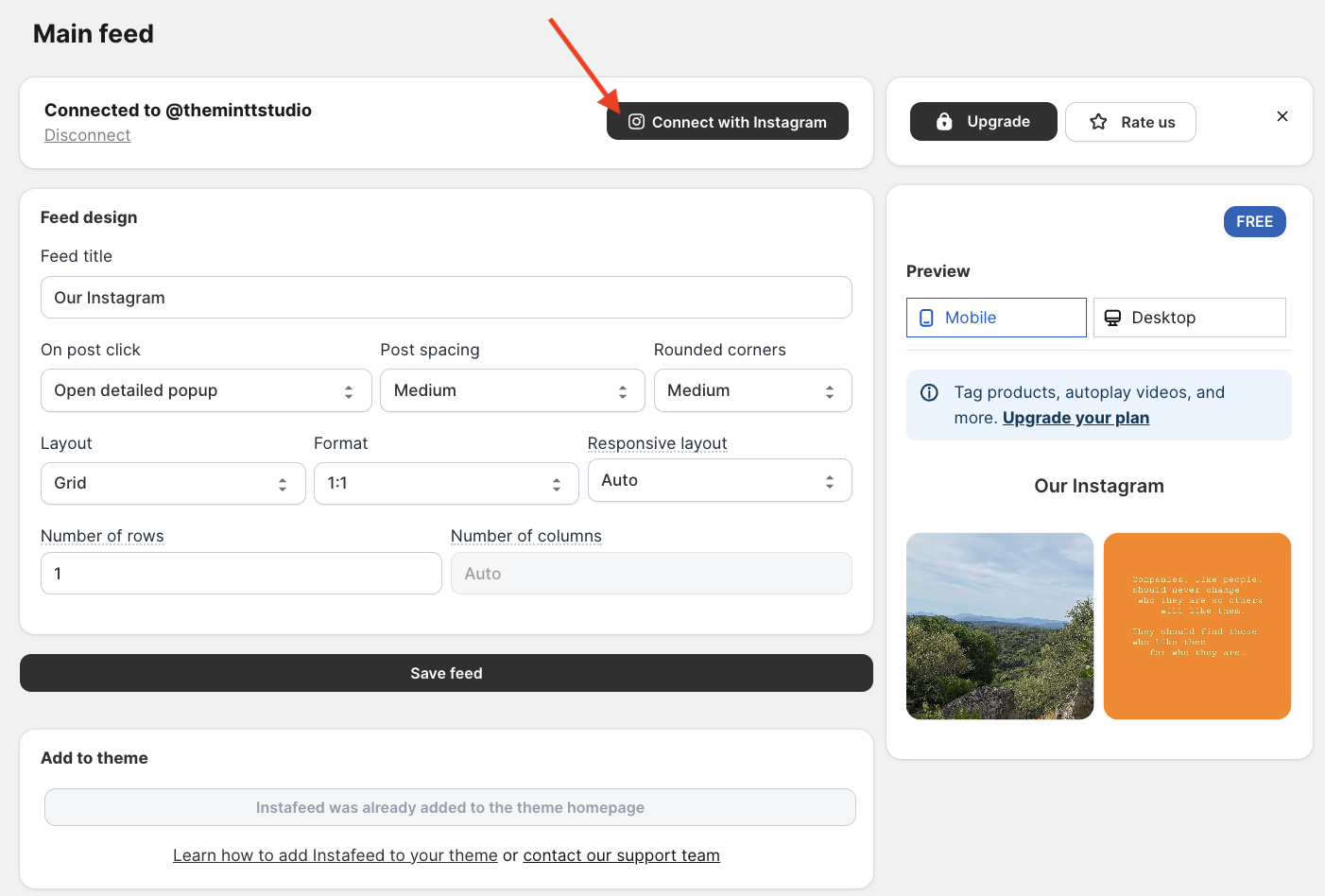Switch preview to Desktop tab
Viewport: 1325px width, 896px height.
click(x=1190, y=318)
